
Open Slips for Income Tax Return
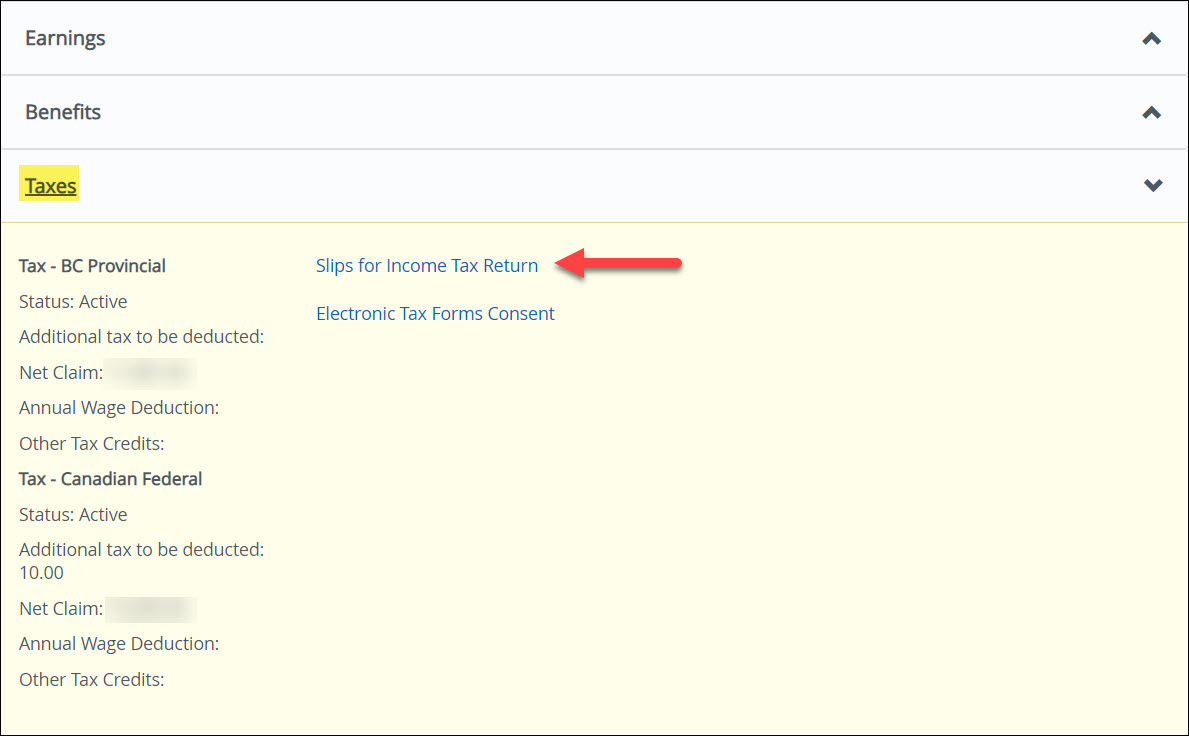tap(427, 266)
